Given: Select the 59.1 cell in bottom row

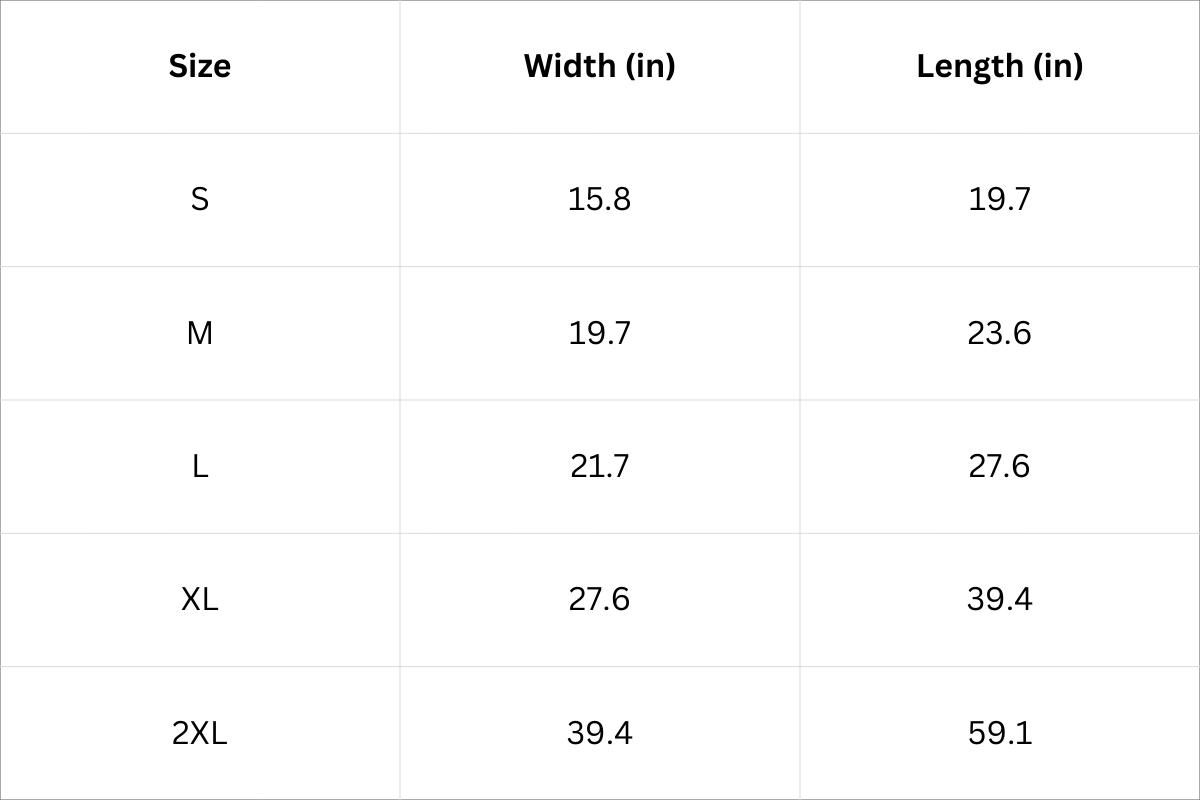Looking at the screenshot, I should click(x=999, y=733).
